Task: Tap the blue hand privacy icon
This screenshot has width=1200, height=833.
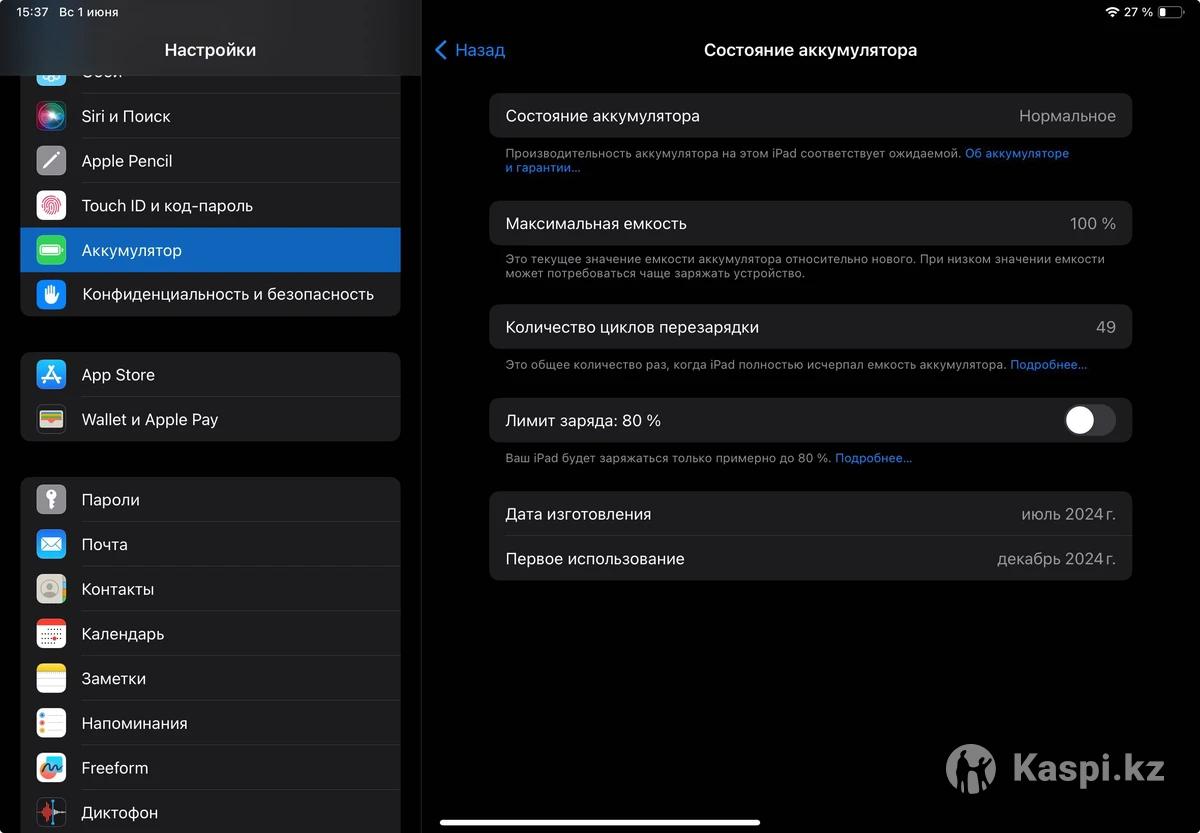Action: click(51, 294)
